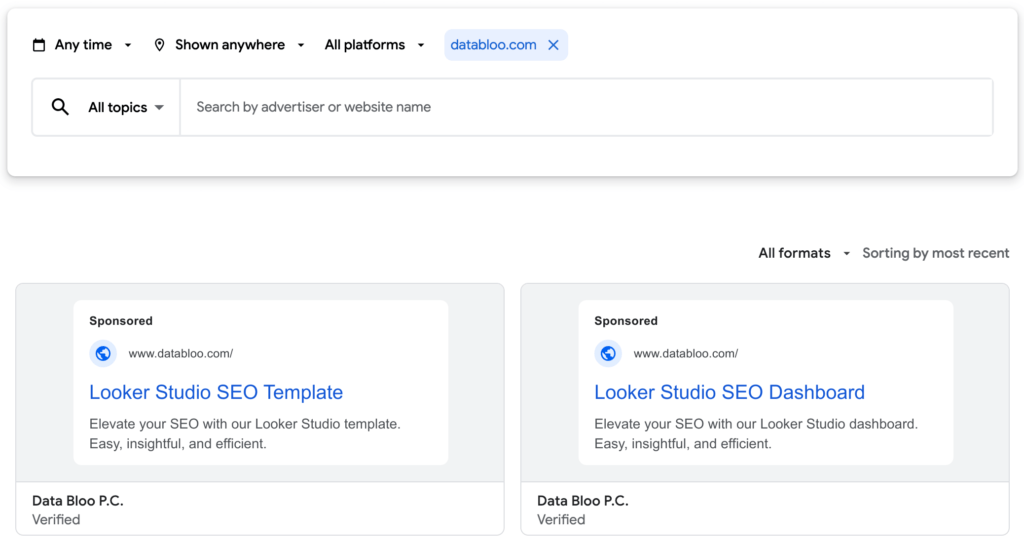Remove the databloo.com filter chip
Image resolution: width=1024 pixels, height=548 pixels.
[553, 45]
